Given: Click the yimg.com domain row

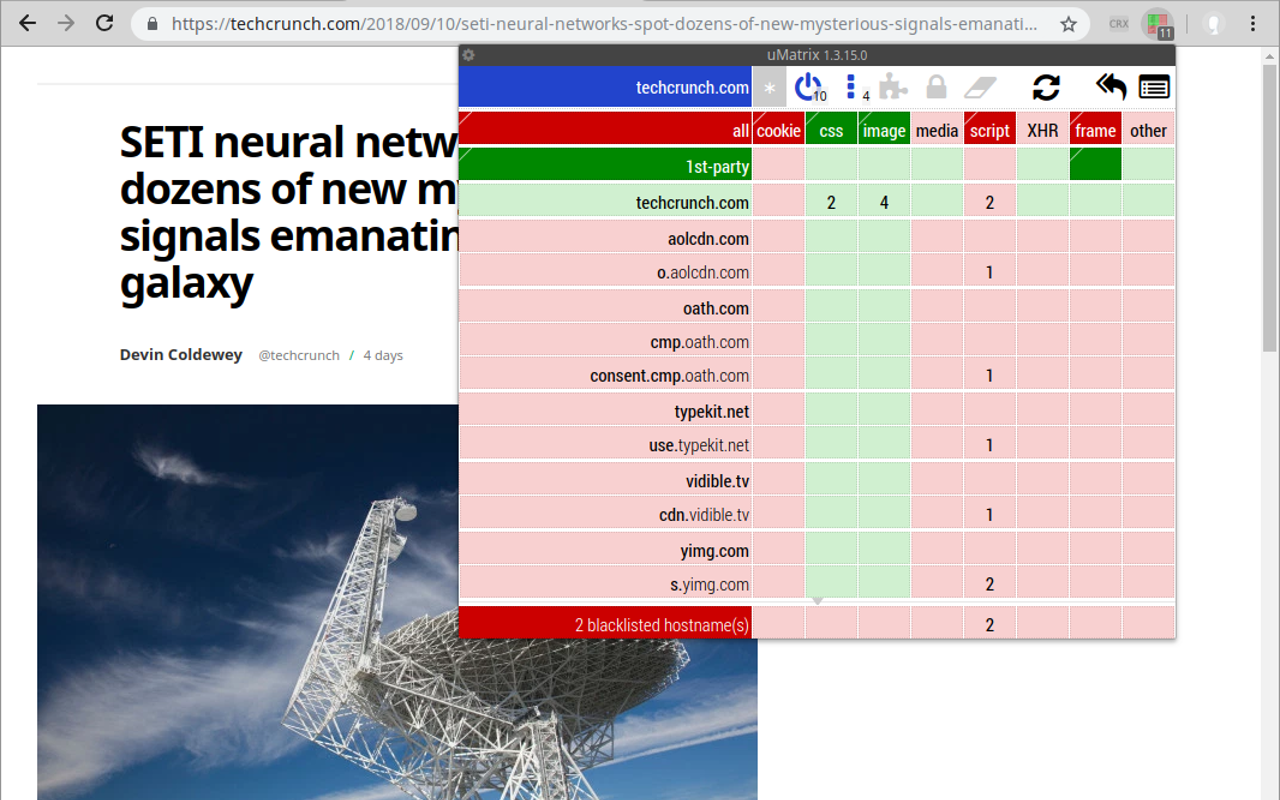Looking at the screenshot, I should coord(605,550).
